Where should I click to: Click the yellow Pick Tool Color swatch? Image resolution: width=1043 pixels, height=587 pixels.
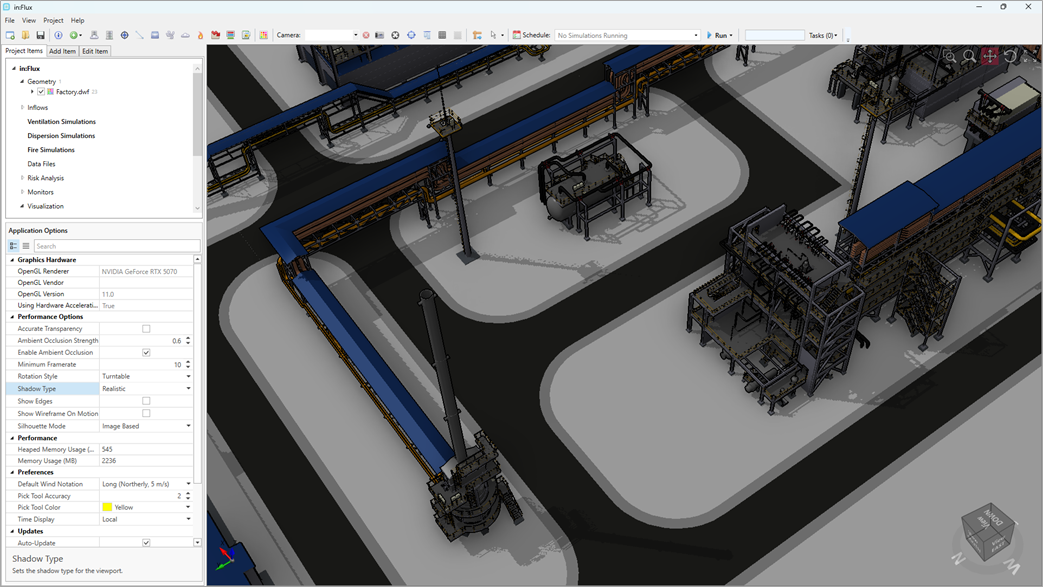point(107,507)
